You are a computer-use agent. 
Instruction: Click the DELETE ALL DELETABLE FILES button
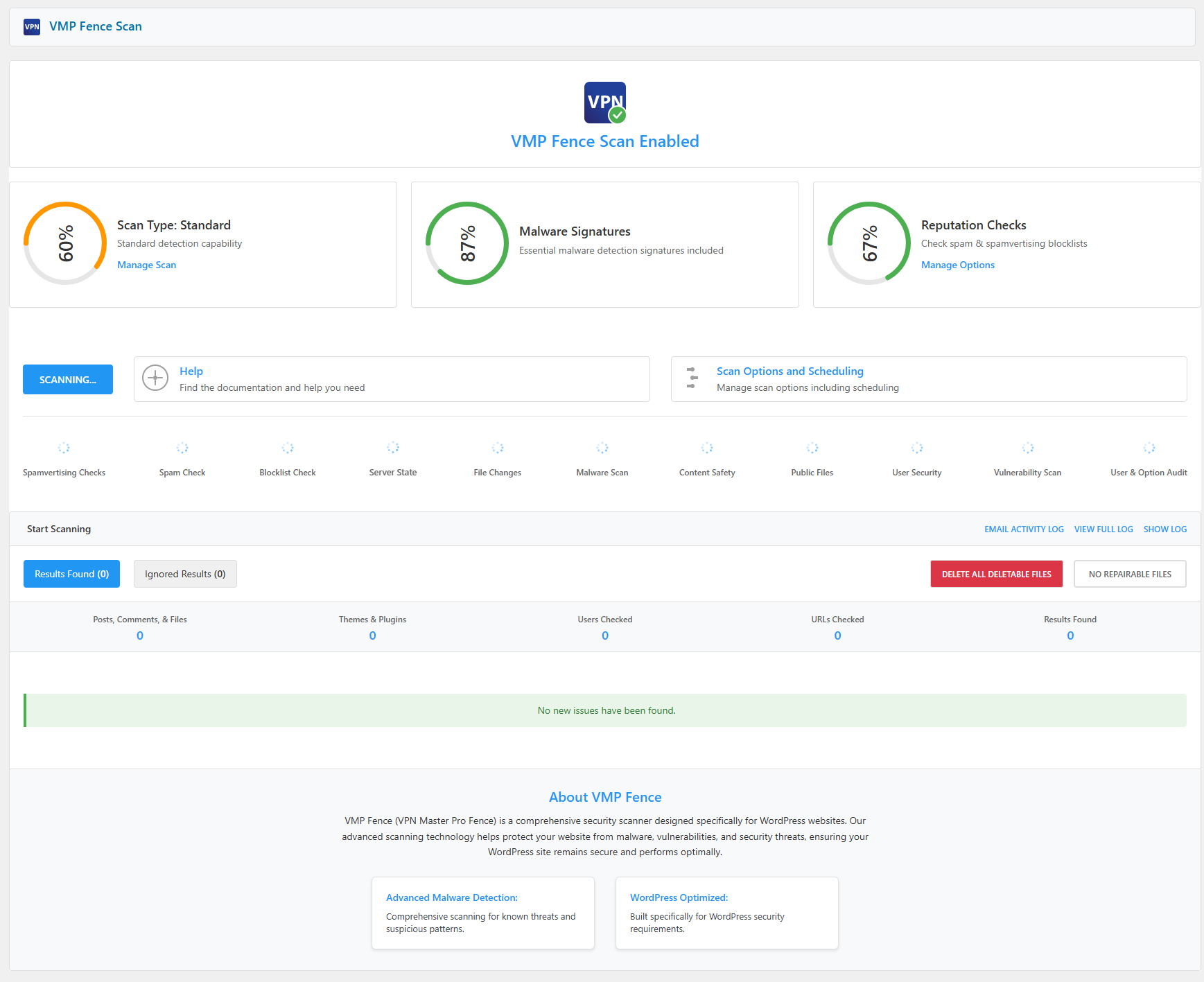click(x=996, y=573)
